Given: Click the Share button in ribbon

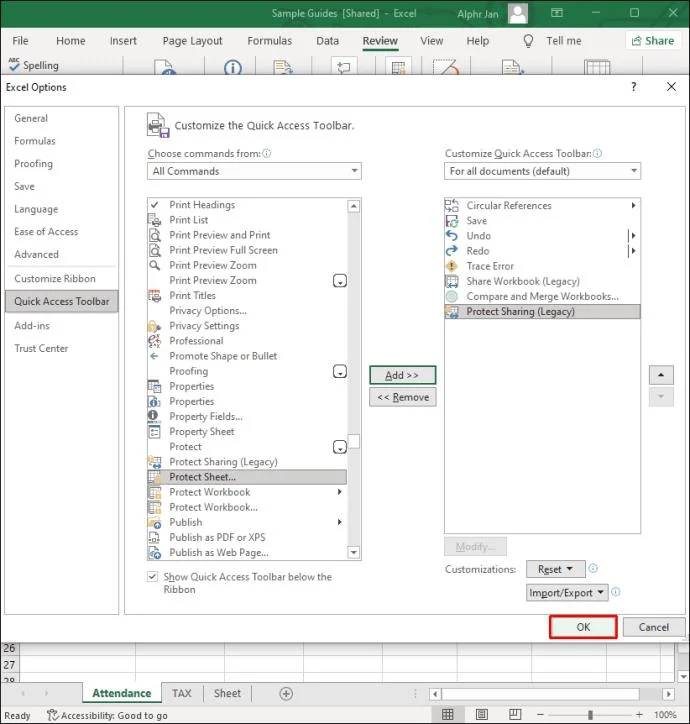Looking at the screenshot, I should coord(653,41).
